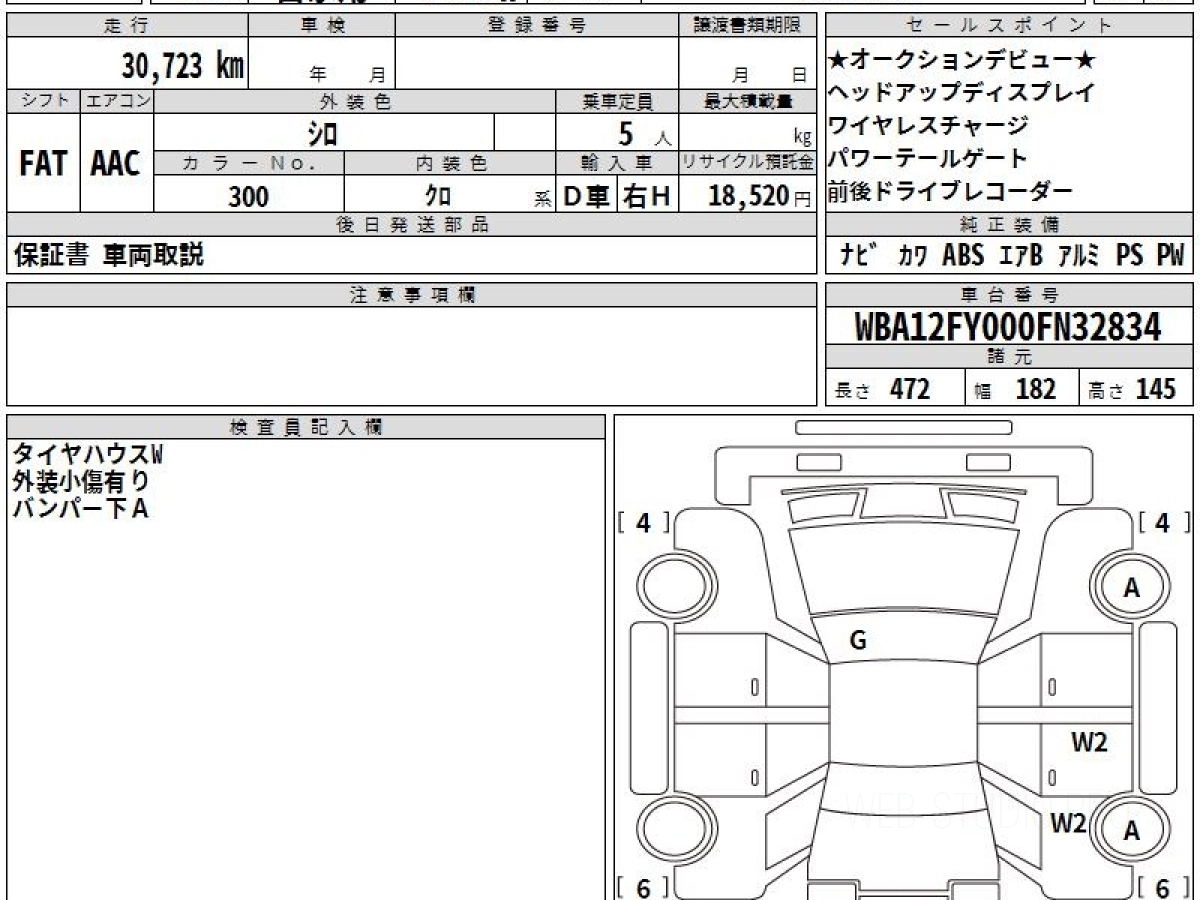1200x900 pixels.
Task: Select the セールスポイント header
Action: pyautogui.click(x=1010, y=26)
